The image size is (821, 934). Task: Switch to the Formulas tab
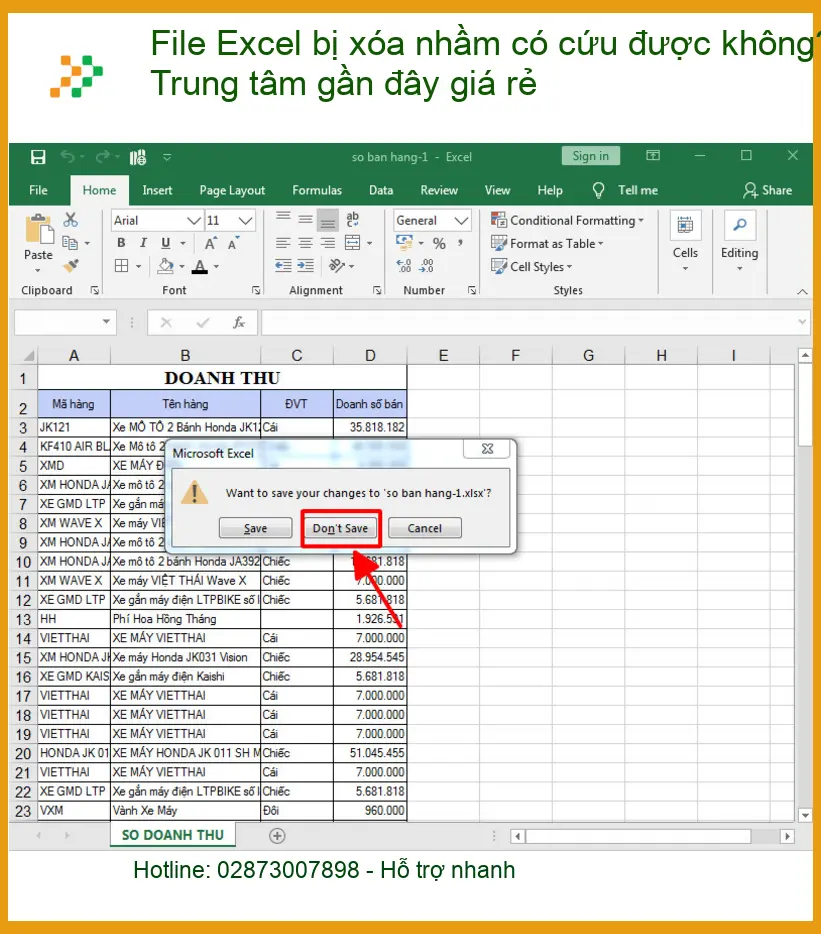(x=317, y=191)
